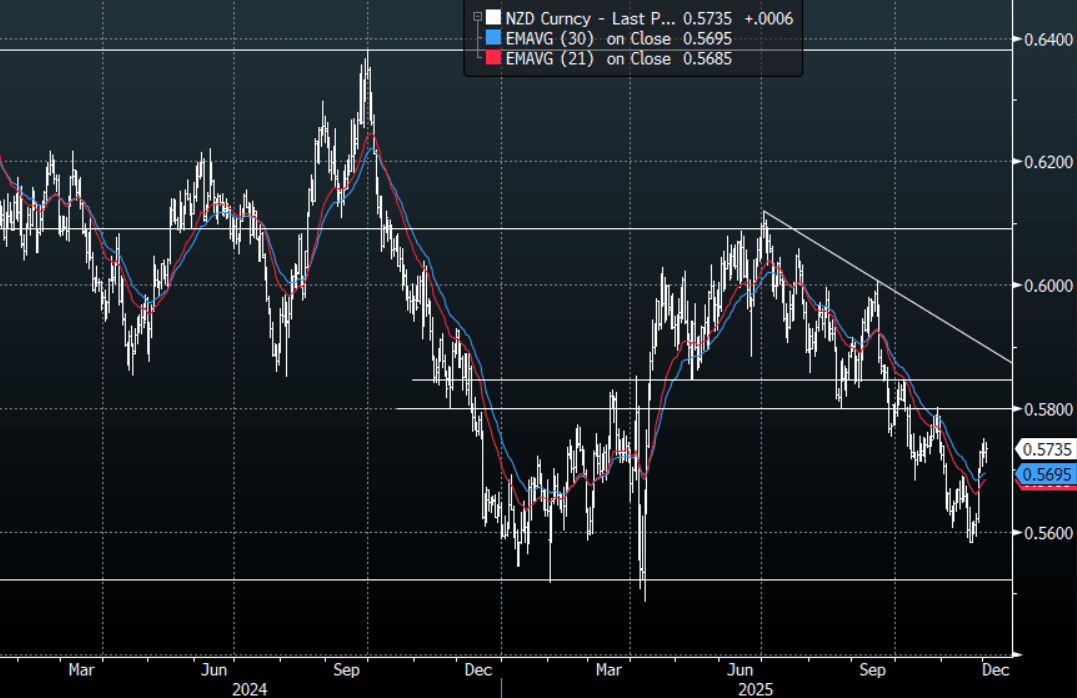Select the descending diagonal trendline
The width and height of the screenshot is (1077, 698).
tap(890, 288)
